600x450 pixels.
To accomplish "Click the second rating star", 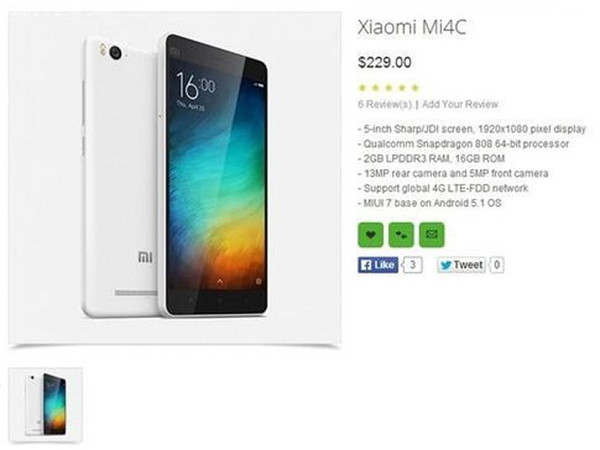I will (376, 88).
